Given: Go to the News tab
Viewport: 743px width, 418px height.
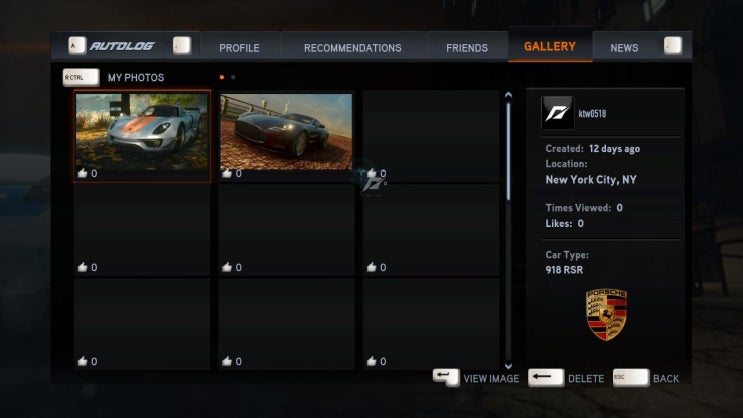Looking at the screenshot, I should [x=624, y=48].
